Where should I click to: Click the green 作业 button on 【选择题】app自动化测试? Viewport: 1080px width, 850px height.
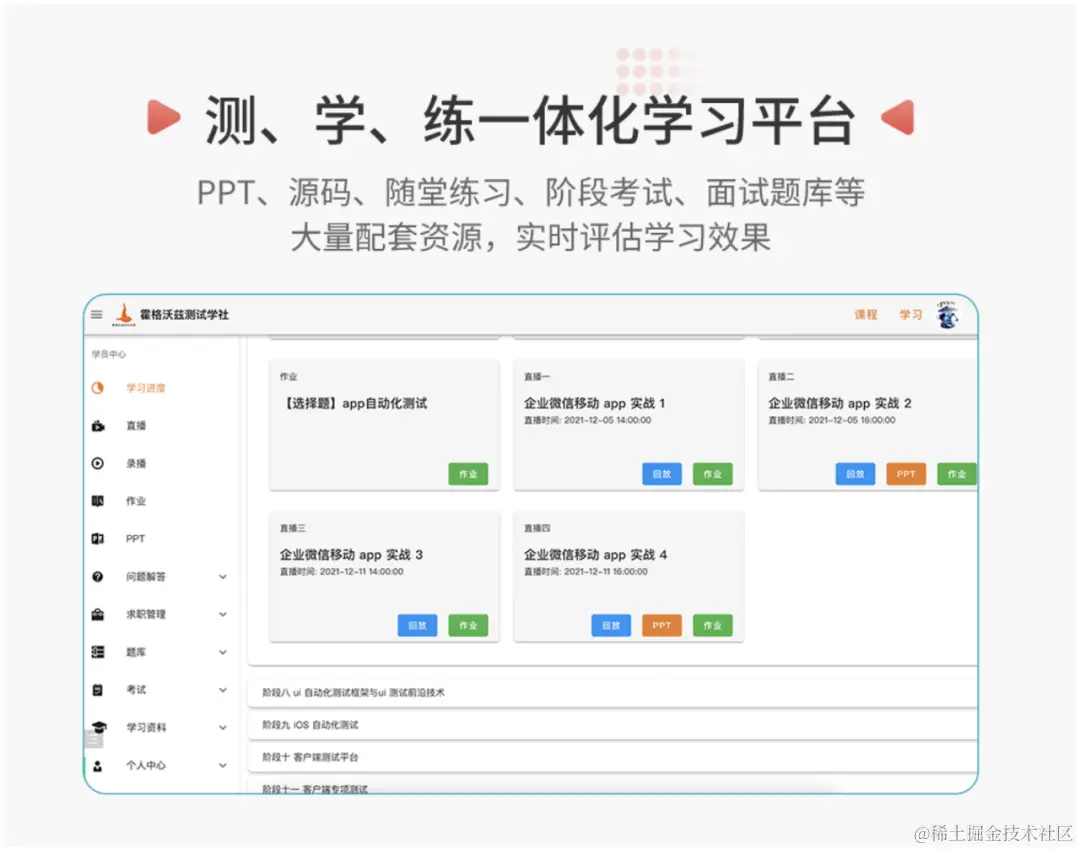(x=468, y=474)
